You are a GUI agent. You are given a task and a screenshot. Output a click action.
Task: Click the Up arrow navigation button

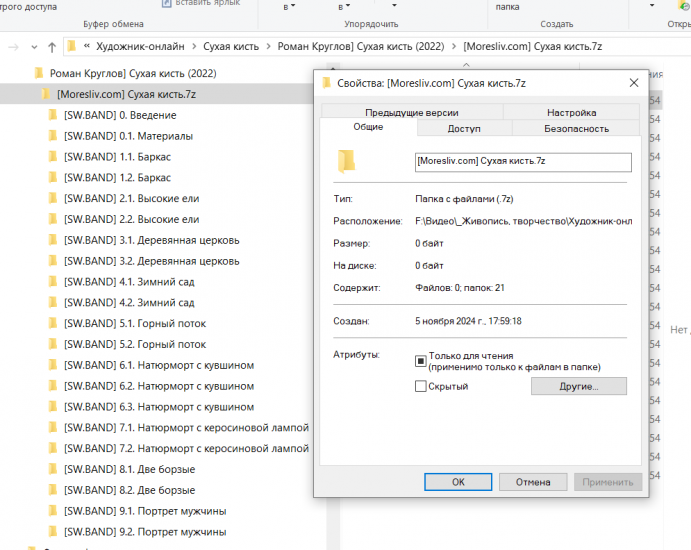coord(51,47)
